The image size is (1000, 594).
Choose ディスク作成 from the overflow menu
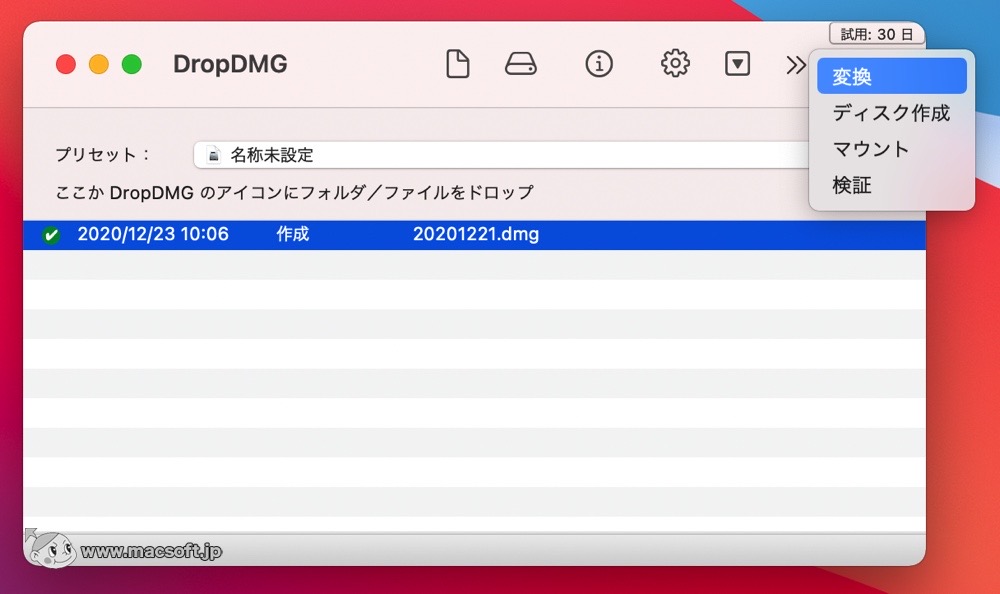[892, 113]
